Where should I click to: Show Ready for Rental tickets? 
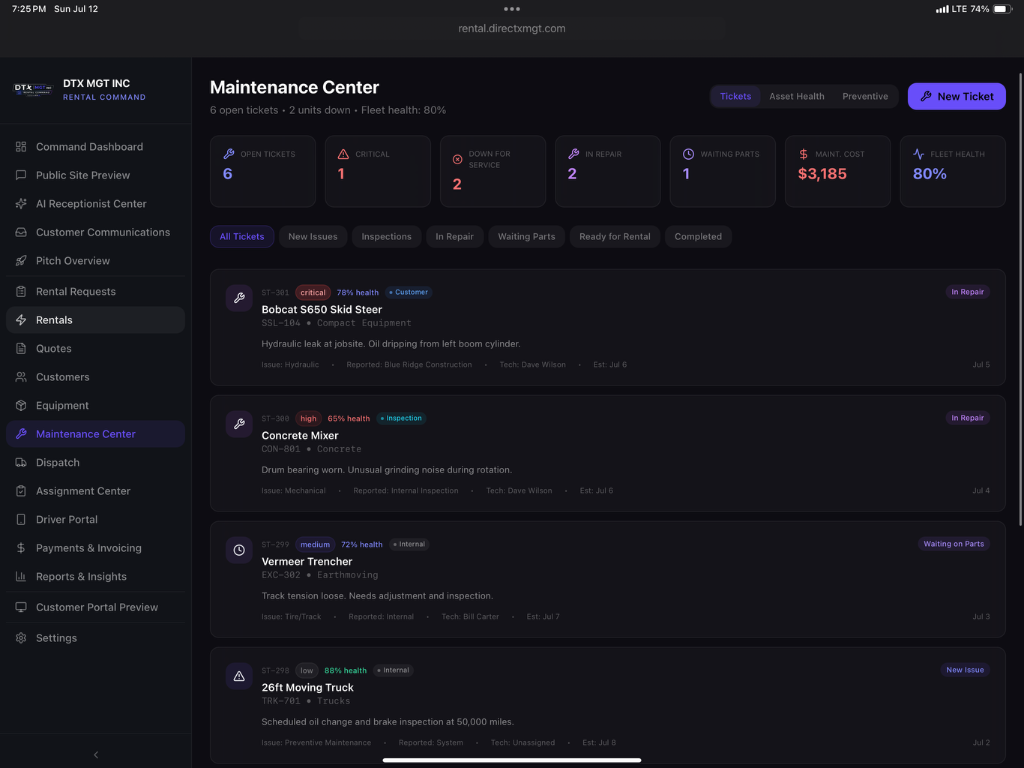click(x=615, y=236)
